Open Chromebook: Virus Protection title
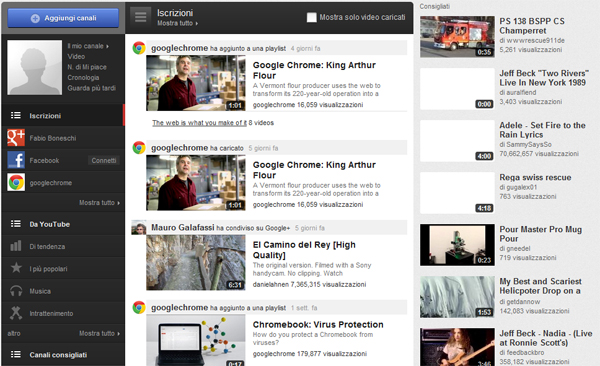 pos(318,325)
